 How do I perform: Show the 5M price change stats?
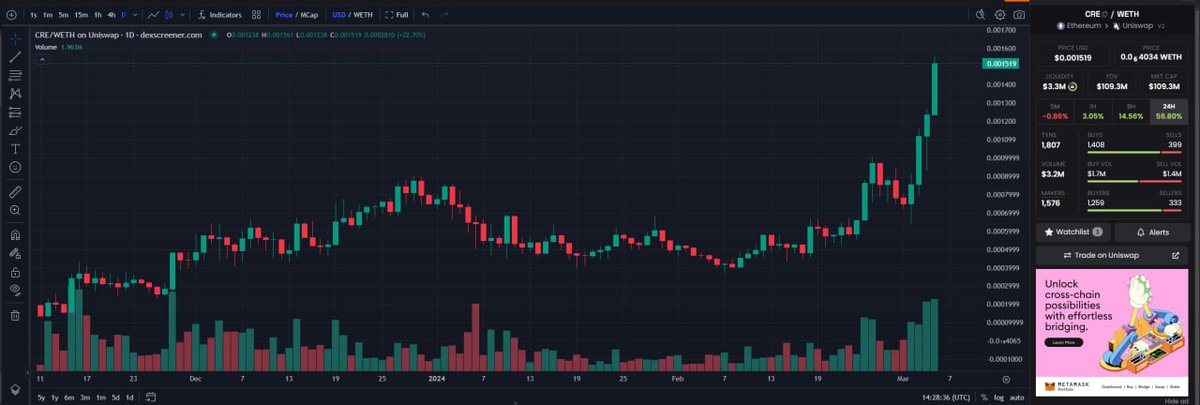point(1055,111)
